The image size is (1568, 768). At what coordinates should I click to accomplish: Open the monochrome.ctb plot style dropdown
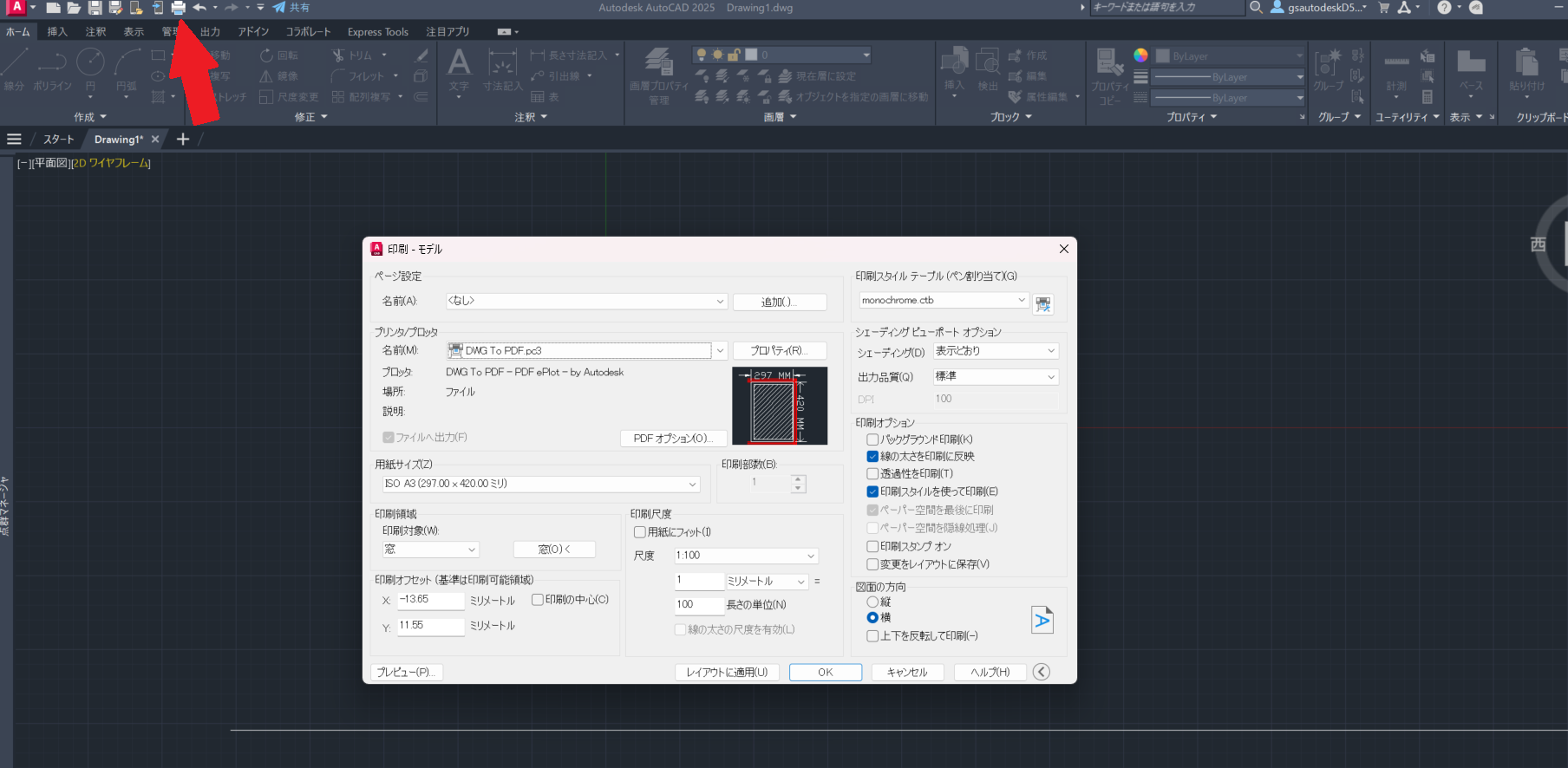[1021, 300]
